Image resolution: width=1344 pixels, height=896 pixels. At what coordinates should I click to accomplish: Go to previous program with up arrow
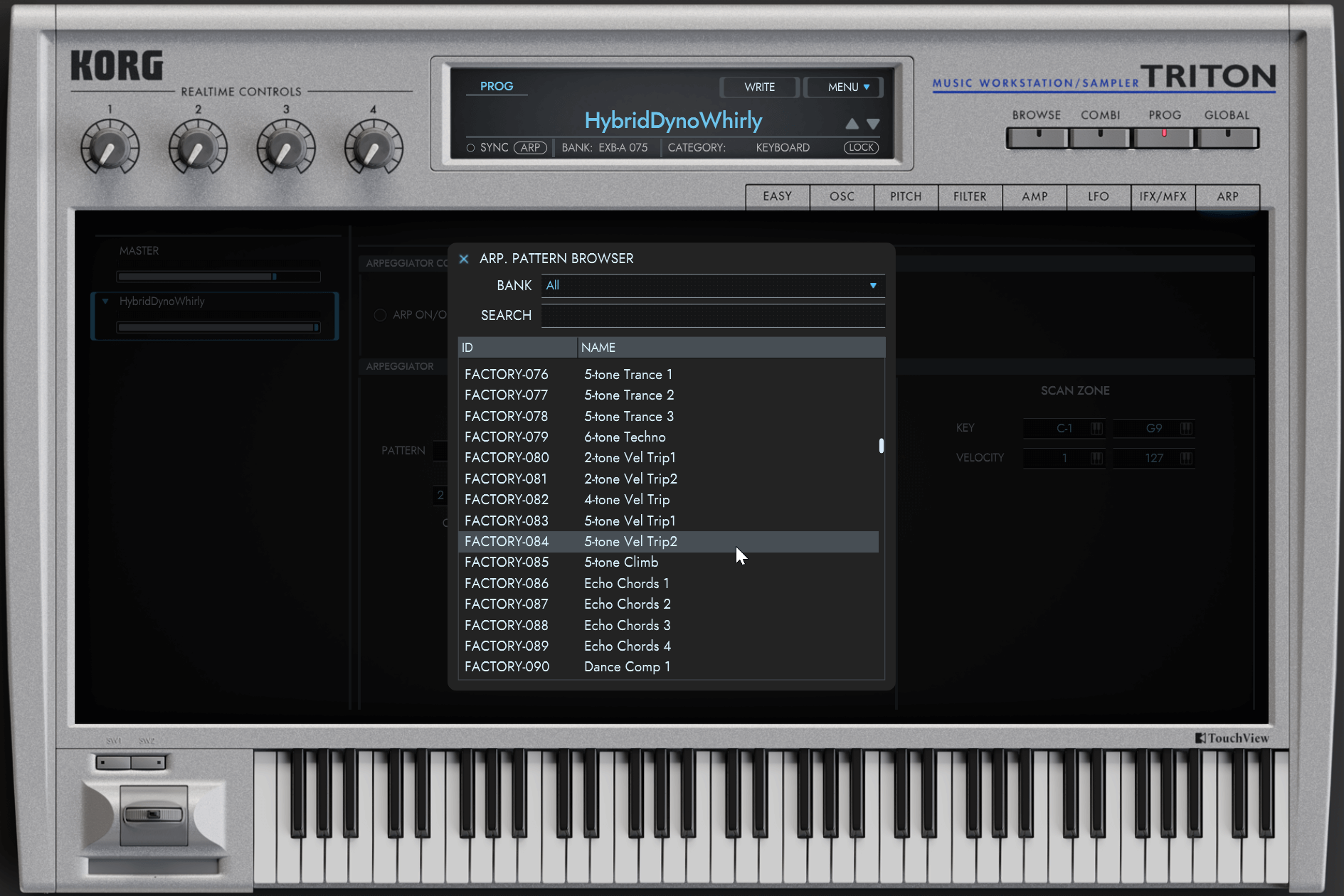[x=852, y=124]
